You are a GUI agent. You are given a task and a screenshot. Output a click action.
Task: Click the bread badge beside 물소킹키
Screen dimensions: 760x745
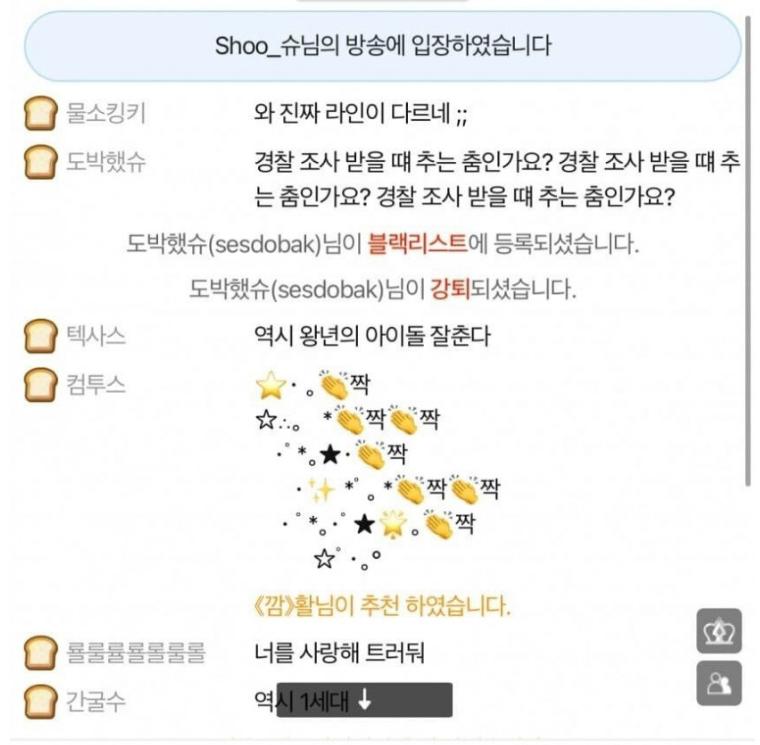tap(40, 114)
